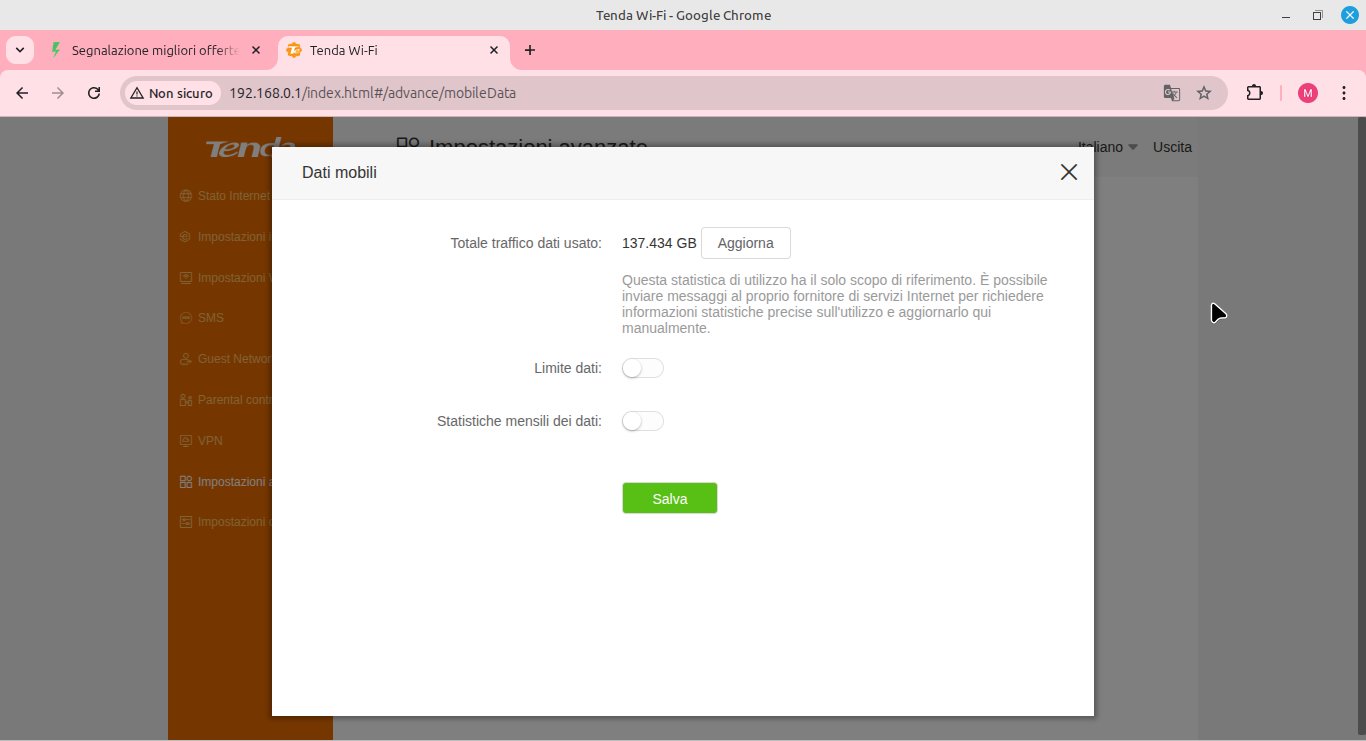
Task: Click the SMS message icon
Action: pyautogui.click(x=185, y=318)
